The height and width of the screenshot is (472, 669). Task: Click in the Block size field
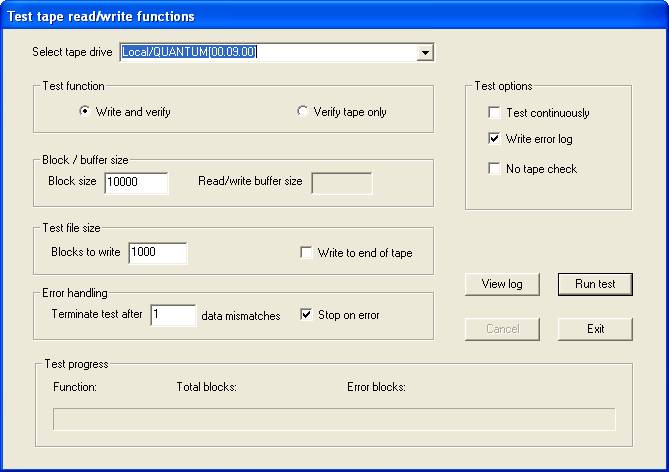pyautogui.click(x=135, y=182)
